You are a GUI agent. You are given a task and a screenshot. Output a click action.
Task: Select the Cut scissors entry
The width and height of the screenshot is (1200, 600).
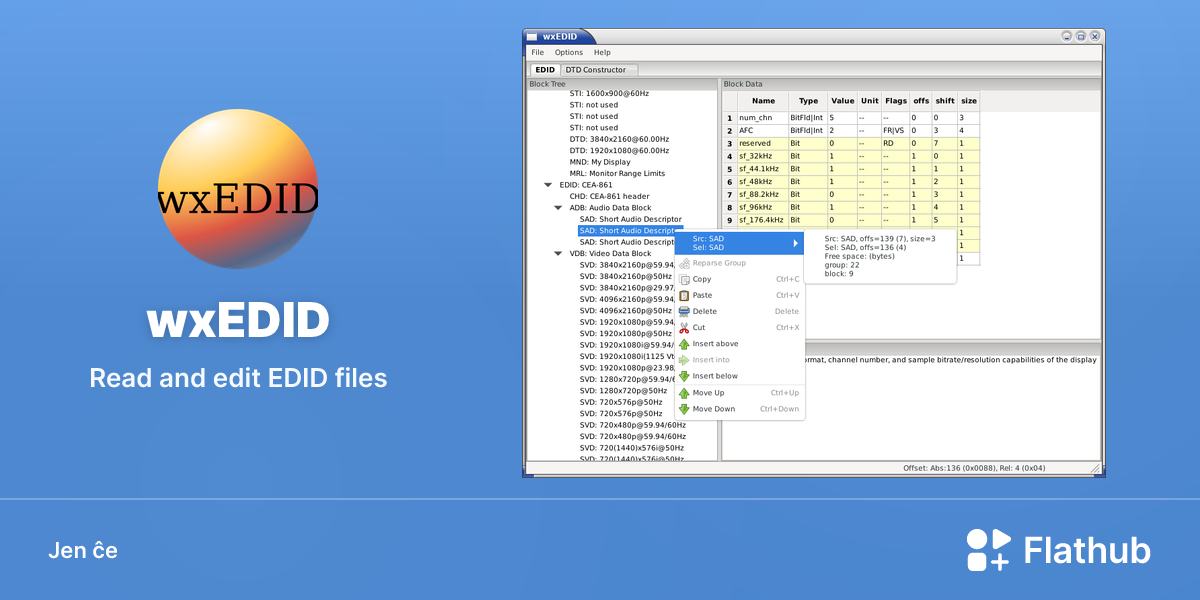coord(739,327)
